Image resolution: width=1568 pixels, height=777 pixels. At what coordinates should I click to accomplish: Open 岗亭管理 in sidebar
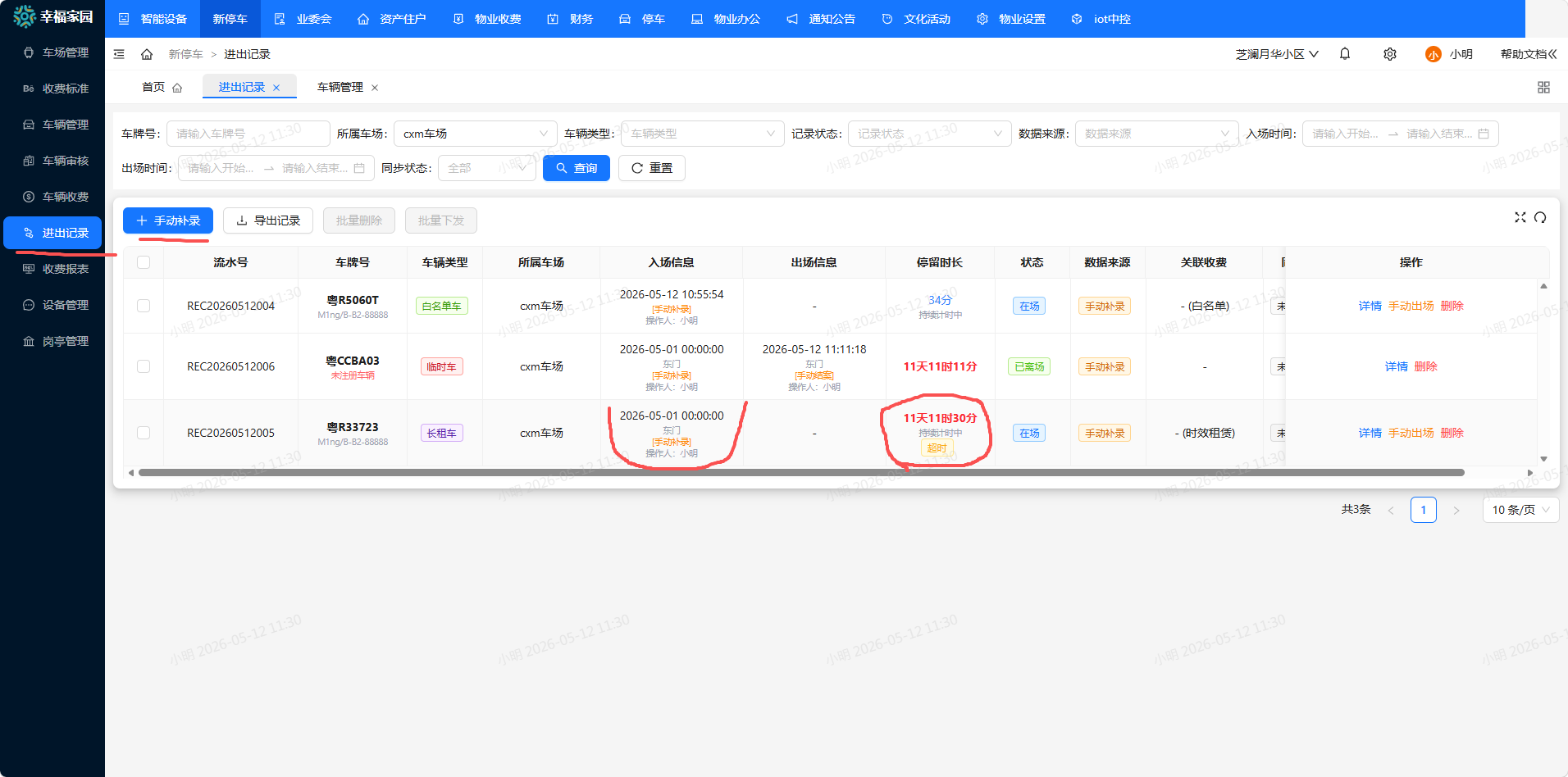[54, 341]
